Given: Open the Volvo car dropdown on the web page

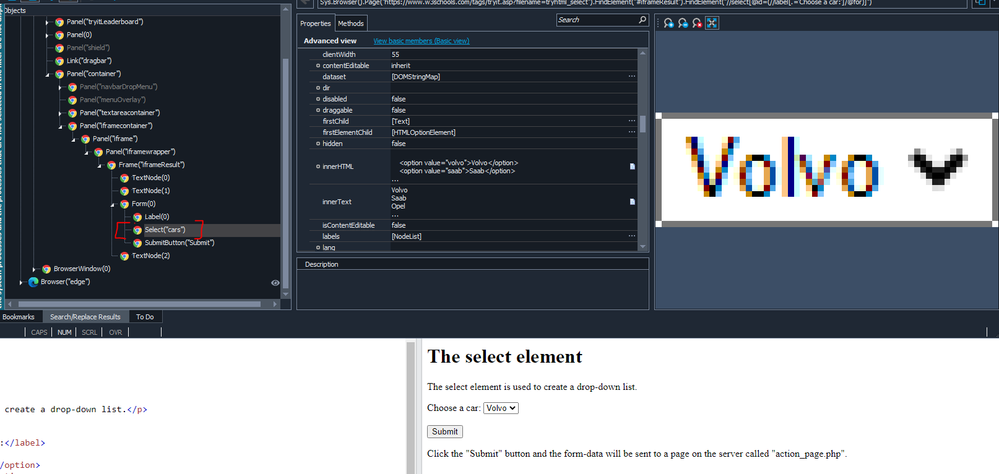Looking at the screenshot, I should 501,408.
